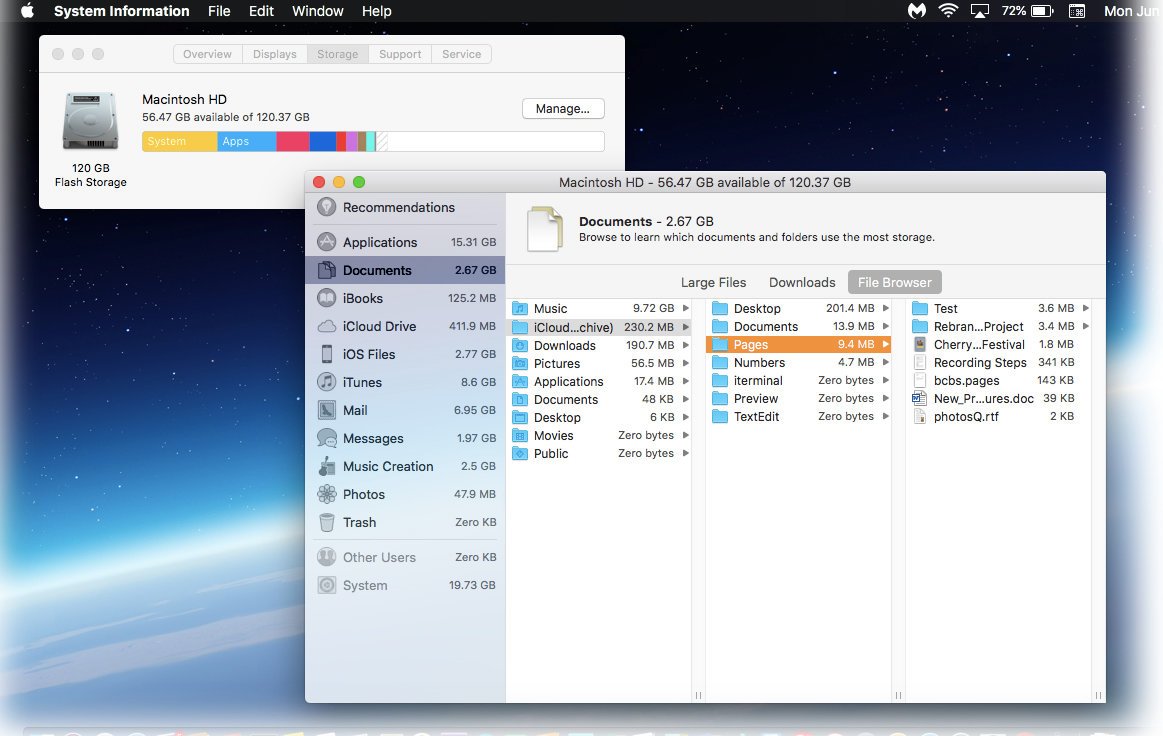Select the iBooks sidebar icon
Image resolution: width=1163 pixels, height=736 pixels.
(326, 298)
